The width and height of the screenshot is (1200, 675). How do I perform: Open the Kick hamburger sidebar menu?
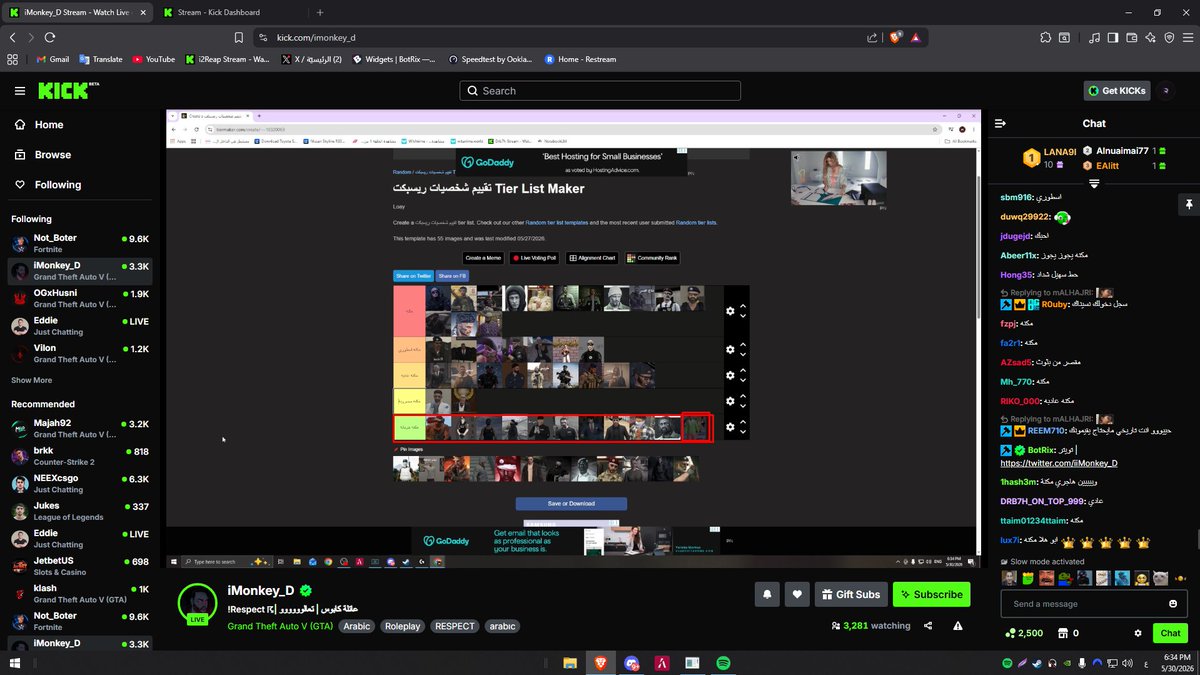click(x=20, y=91)
